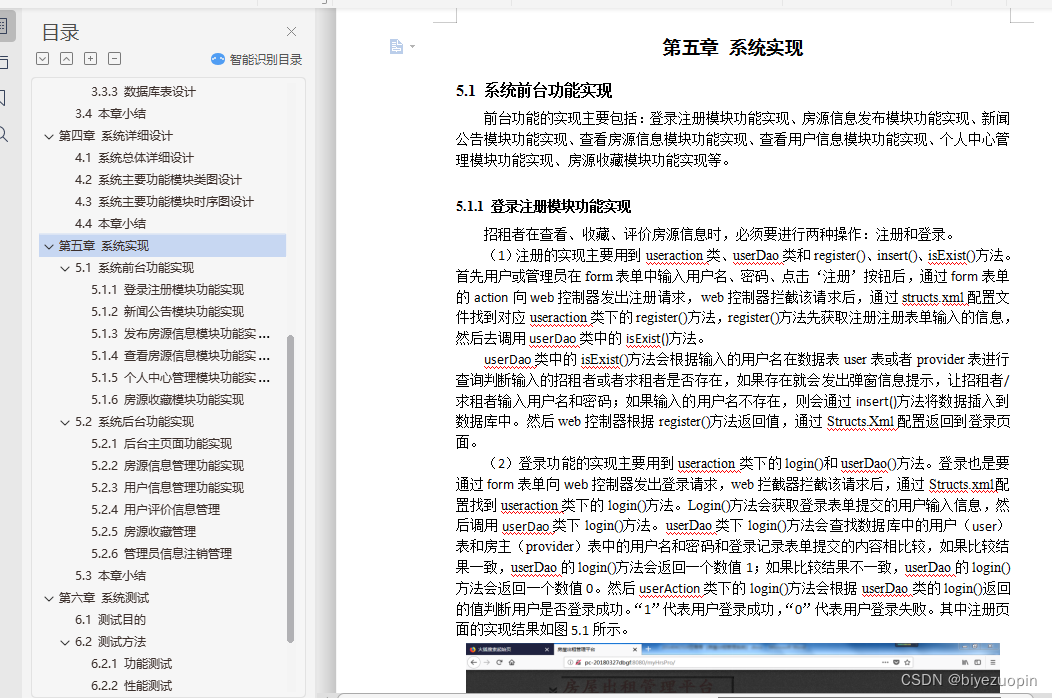Click heading 5.1 系统前台功能实现 in document

[x=534, y=91]
